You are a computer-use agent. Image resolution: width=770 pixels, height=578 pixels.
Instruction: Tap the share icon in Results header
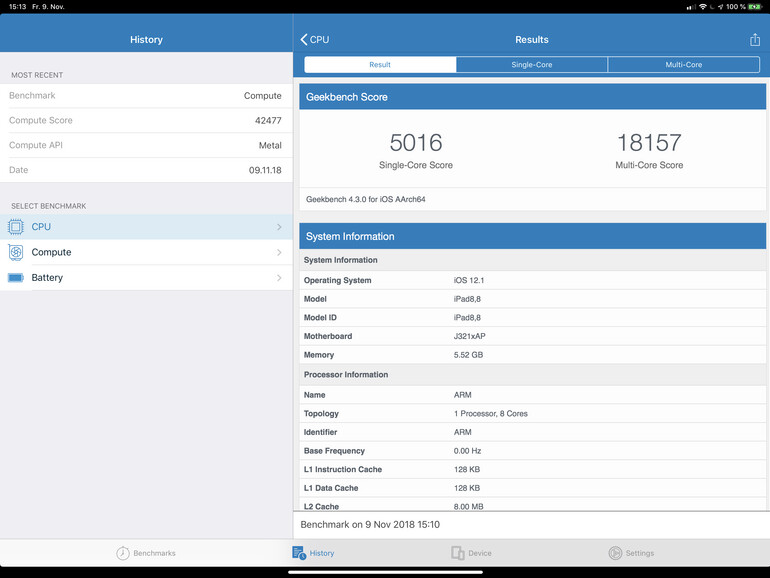[x=755, y=40]
